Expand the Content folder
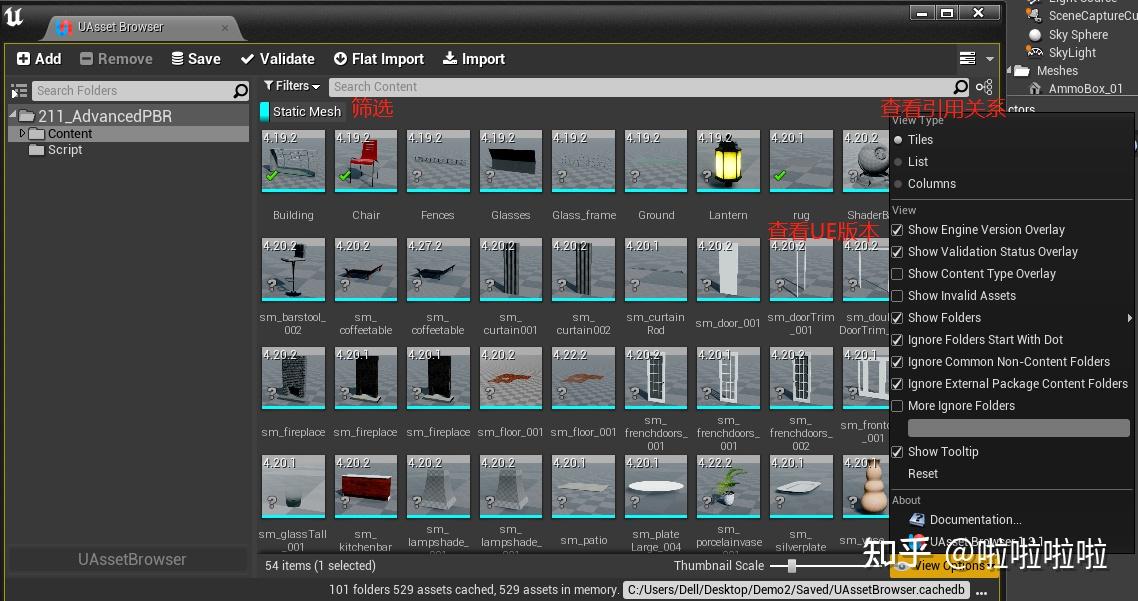Viewport: 1138px width, 601px height. point(22,133)
